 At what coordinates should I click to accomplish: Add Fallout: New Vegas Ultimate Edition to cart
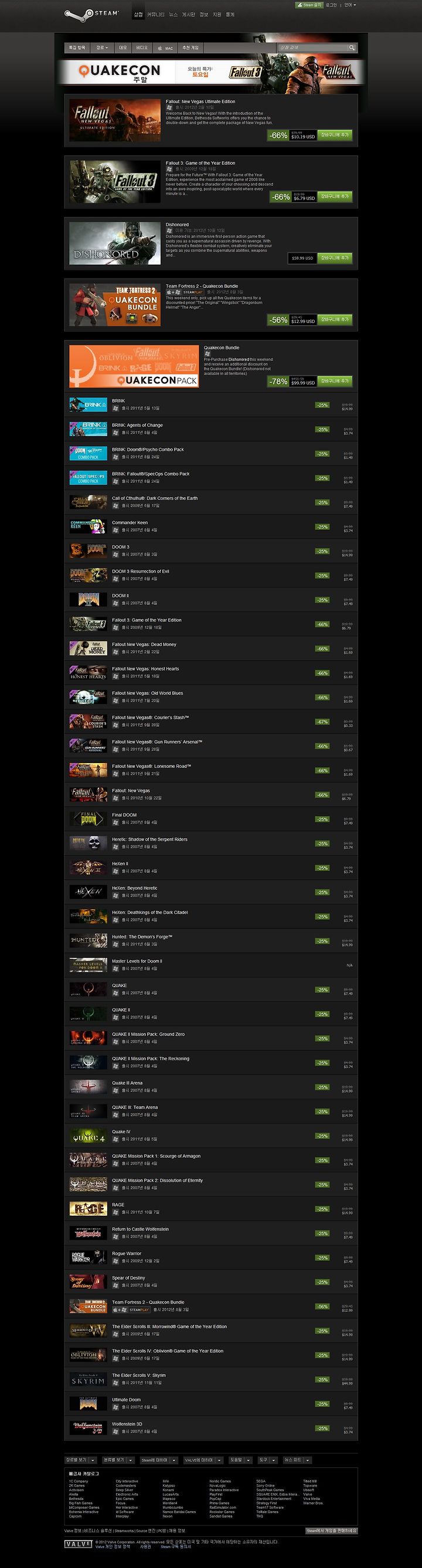tap(335, 135)
